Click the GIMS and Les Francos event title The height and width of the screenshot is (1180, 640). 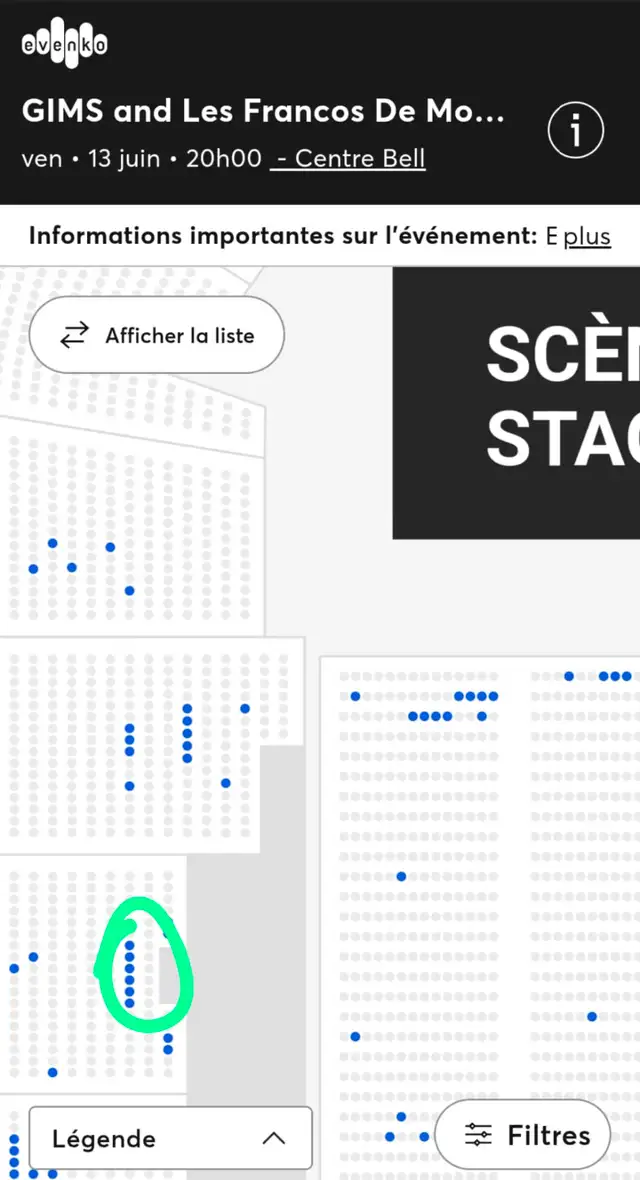[x=263, y=111]
